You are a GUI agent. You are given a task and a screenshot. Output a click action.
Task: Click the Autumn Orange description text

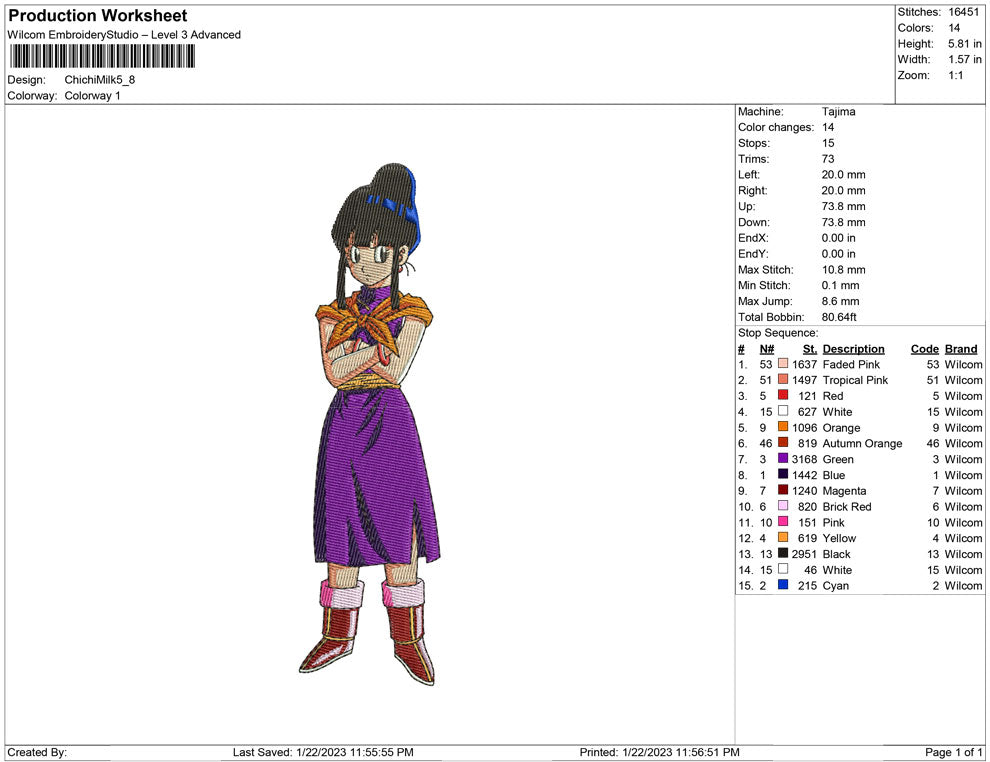(862, 443)
